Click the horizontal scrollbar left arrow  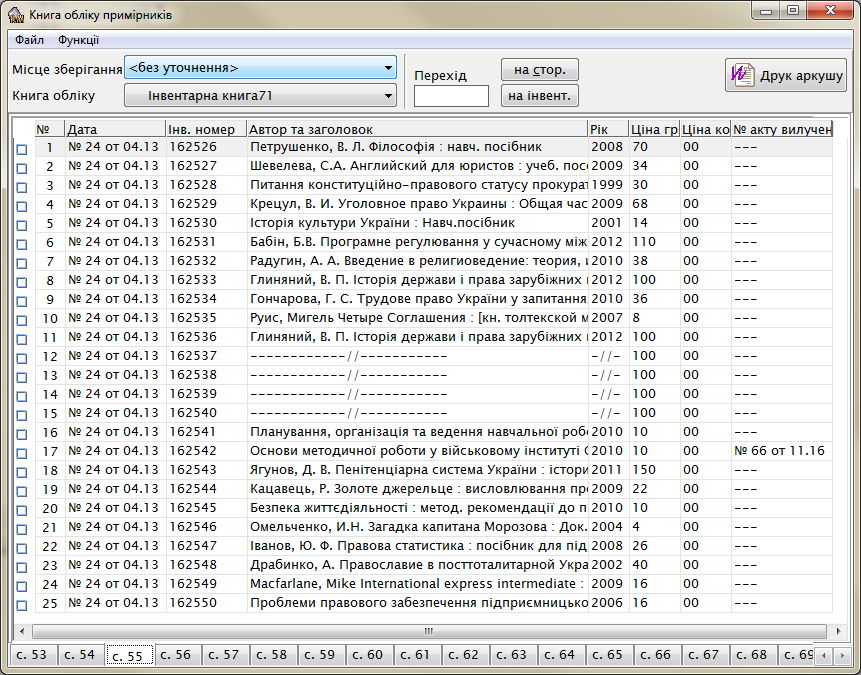point(23,631)
